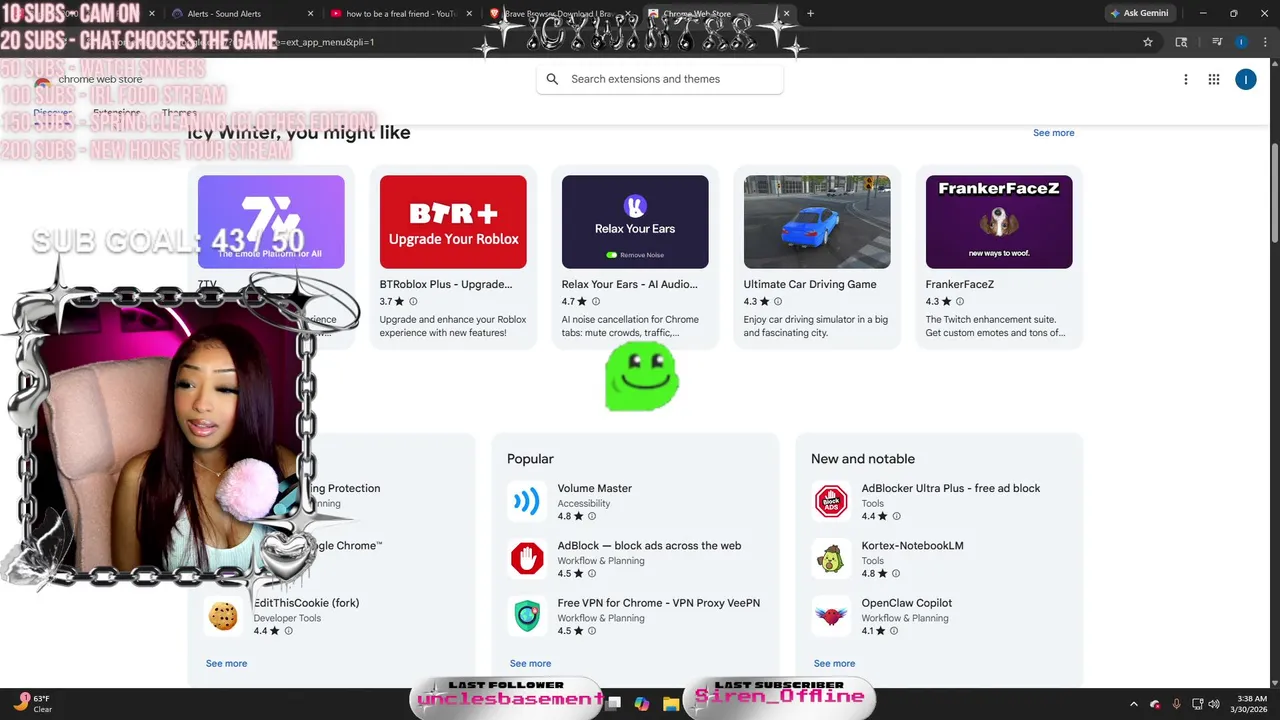Open 'AdBlock — block ads across the web' title

coord(649,546)
